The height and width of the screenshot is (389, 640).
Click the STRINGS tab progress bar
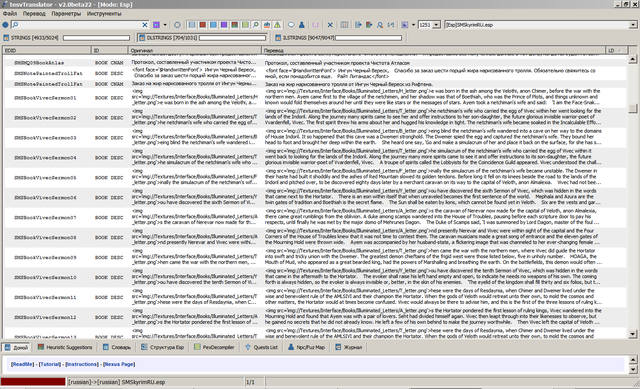(96, 38)
